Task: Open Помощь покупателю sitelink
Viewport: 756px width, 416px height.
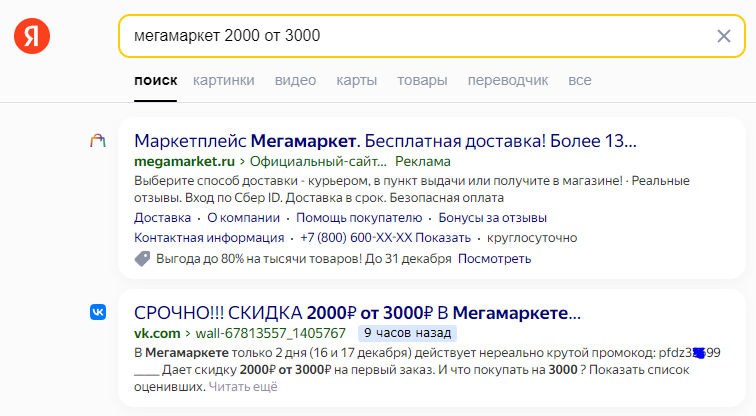Action: tap(359, 218)
